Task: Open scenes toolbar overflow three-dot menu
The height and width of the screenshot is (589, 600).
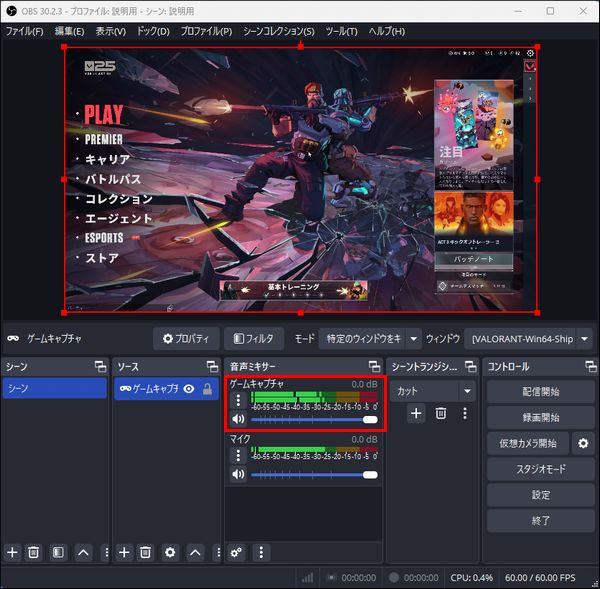Action: coord(106,552)
